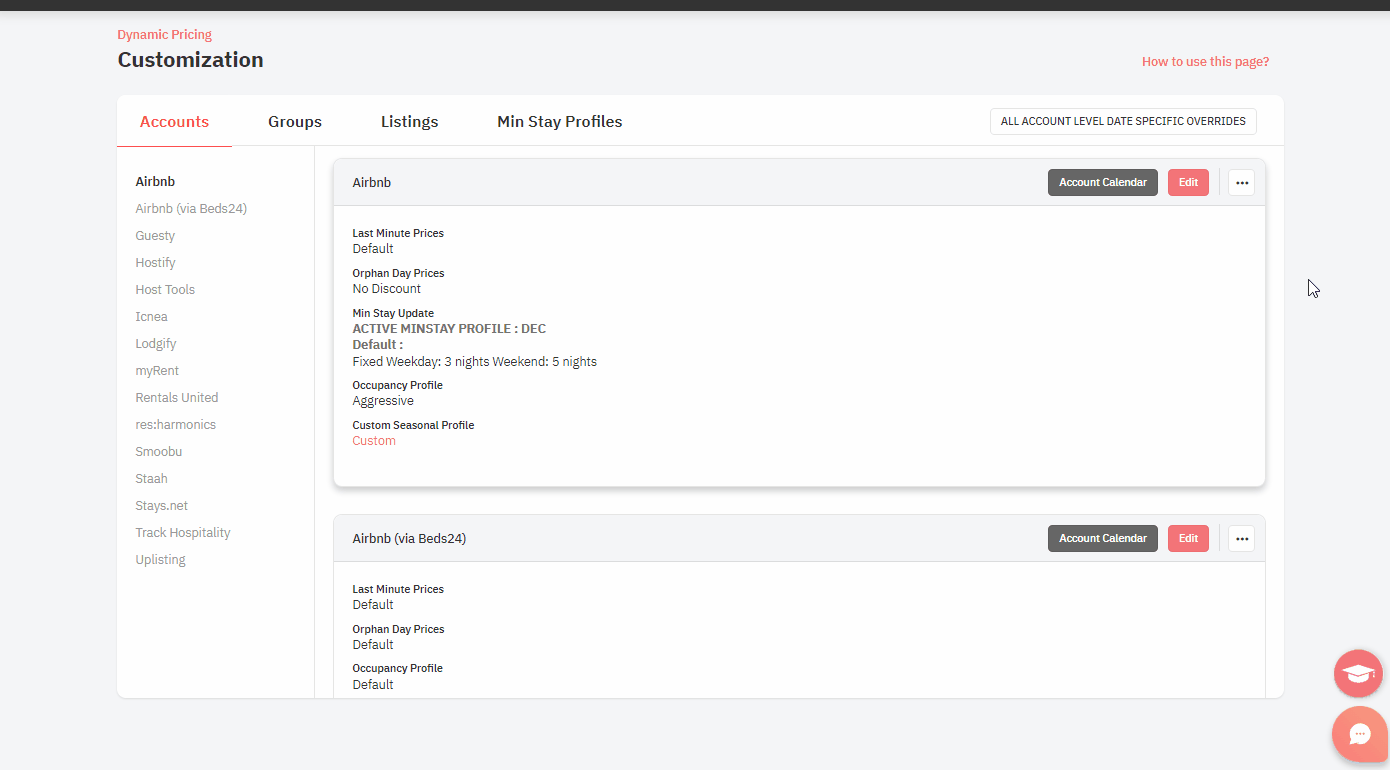Open All Account Level Date Specific Overrides

1123,121
